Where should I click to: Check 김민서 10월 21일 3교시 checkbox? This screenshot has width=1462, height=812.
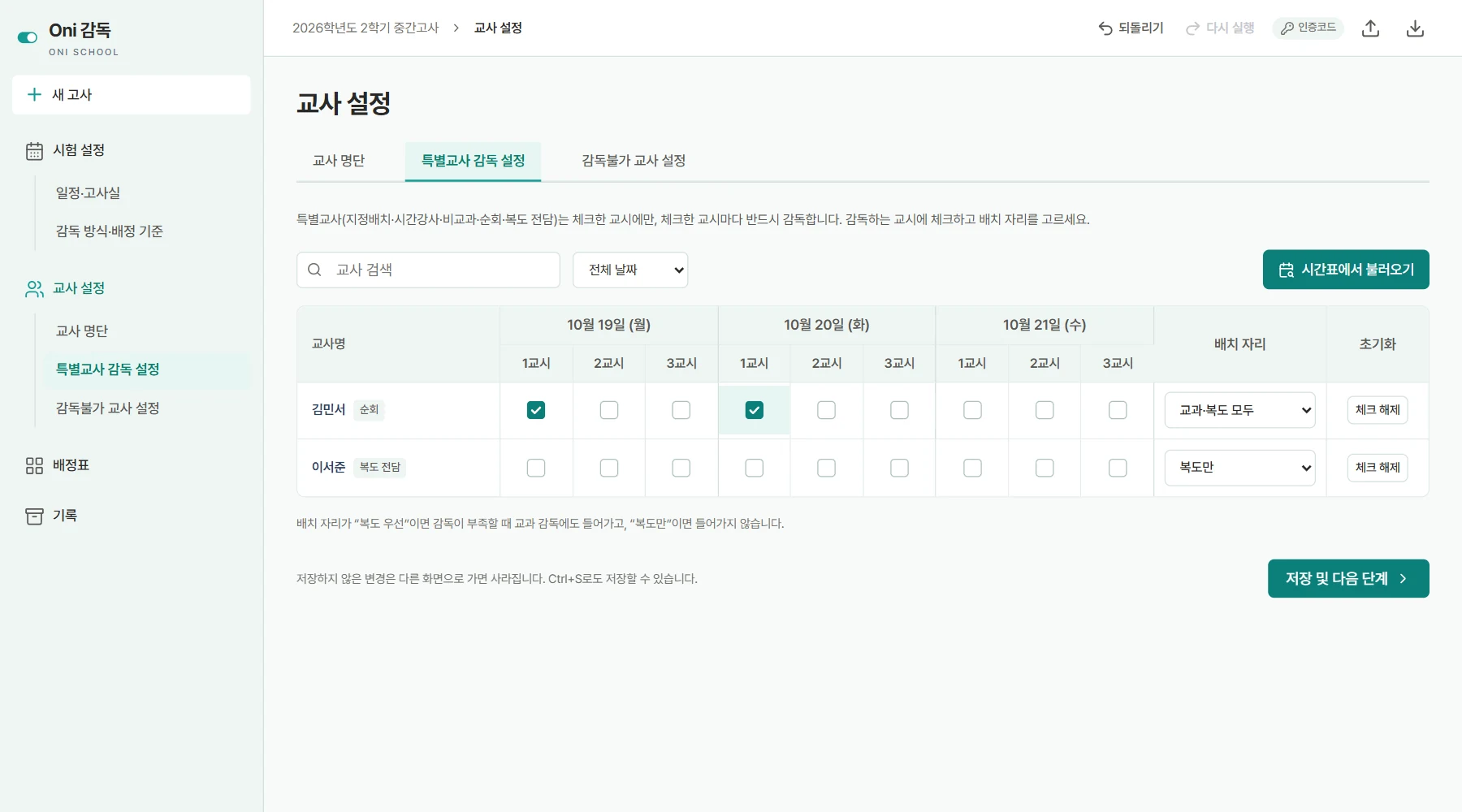point(1118,410)
